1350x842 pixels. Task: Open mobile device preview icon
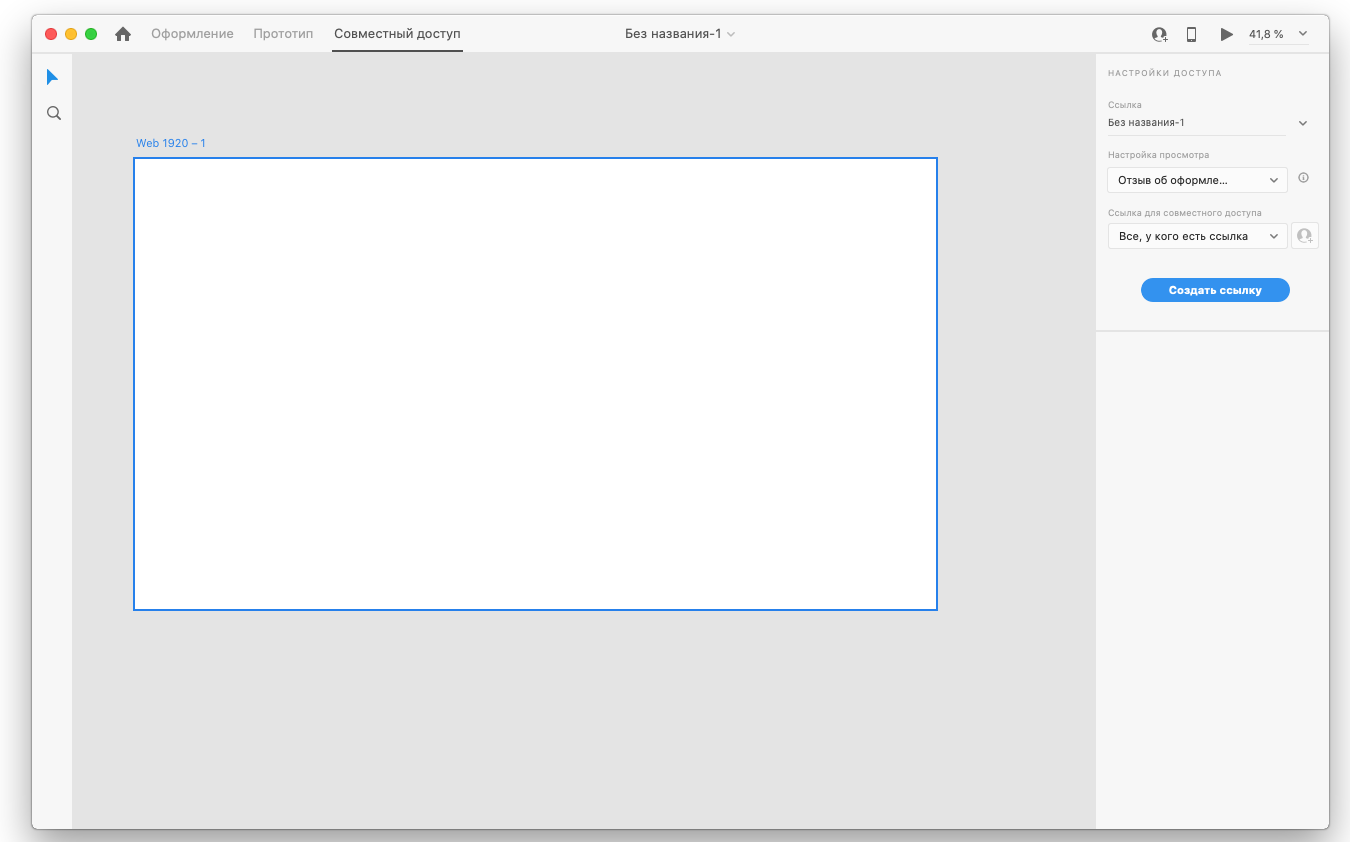[x=1191, y=34]
